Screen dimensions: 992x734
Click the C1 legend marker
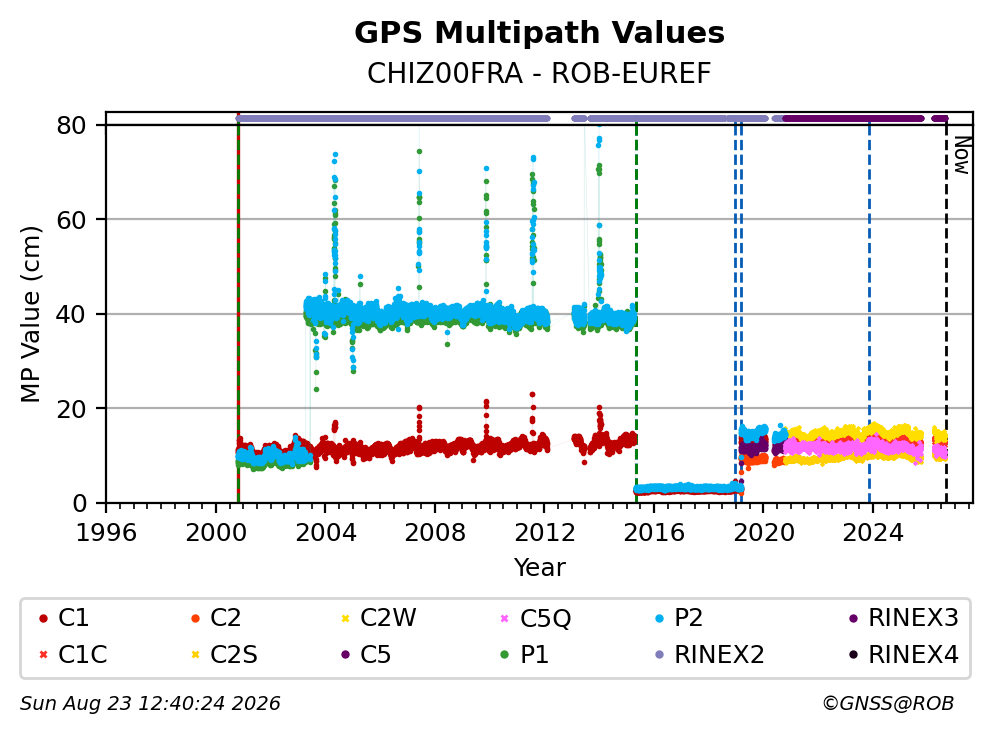point(43,618)
